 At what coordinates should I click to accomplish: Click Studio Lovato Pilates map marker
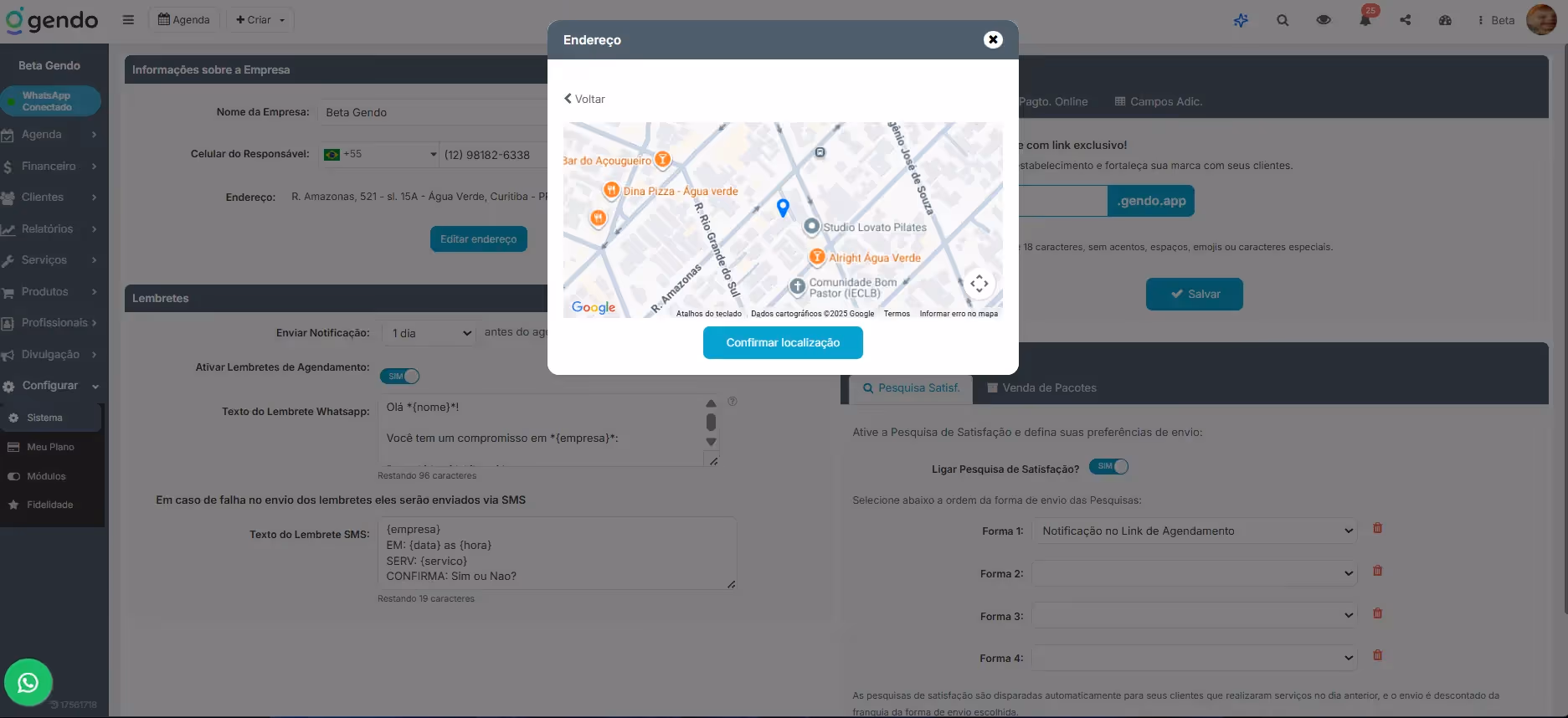coord(811,226)
